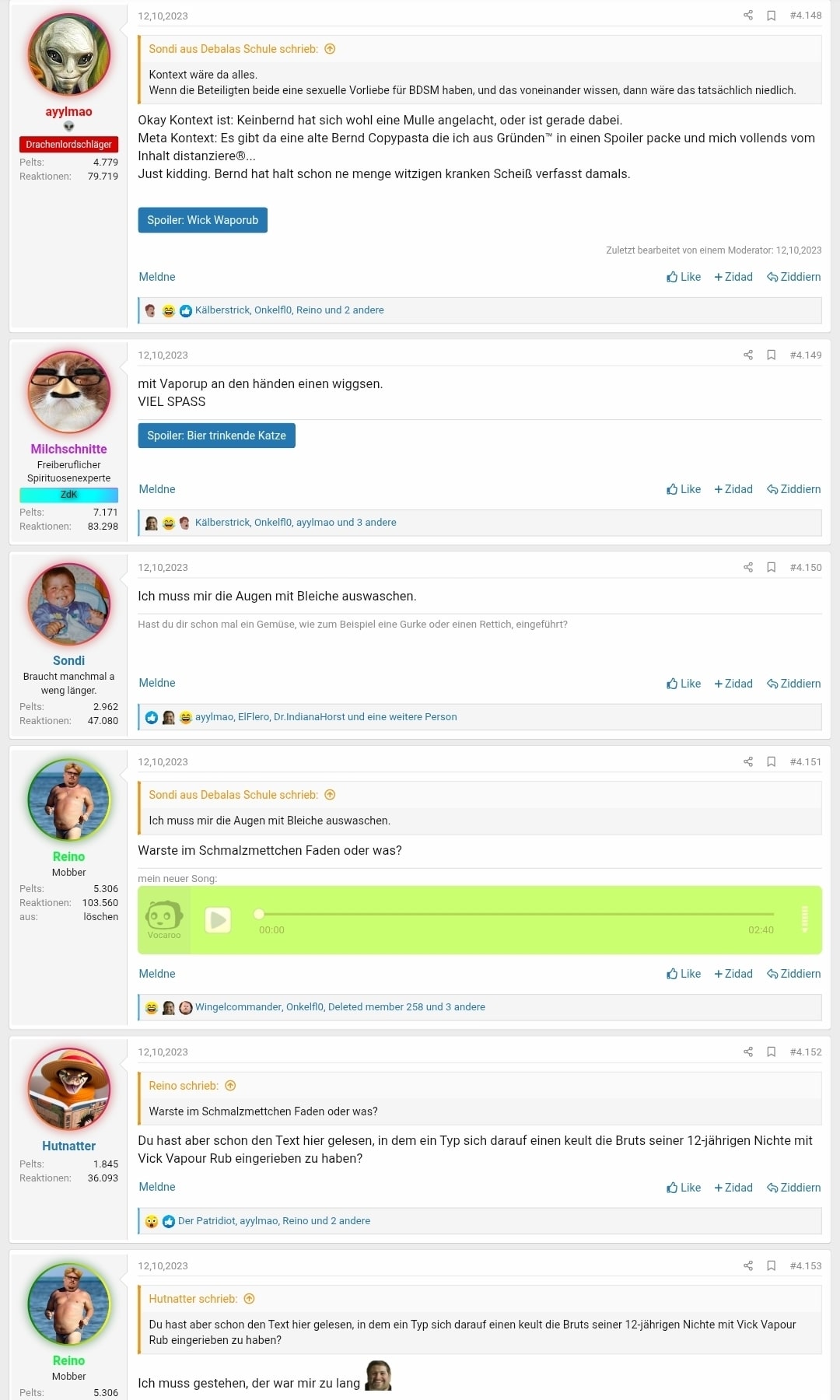Jump to quoted post by Reino in #4.152

pos(230,1086)
